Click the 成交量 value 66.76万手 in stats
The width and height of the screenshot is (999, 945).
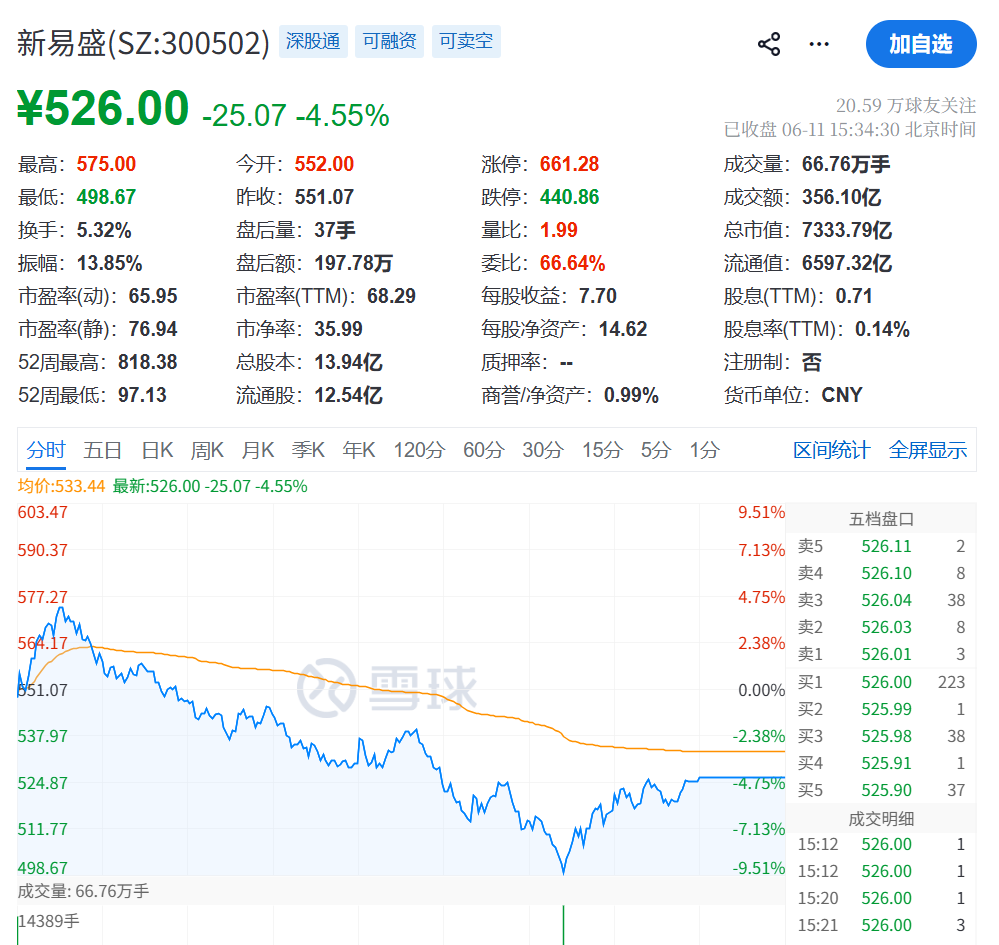click(x=846, y=164)
